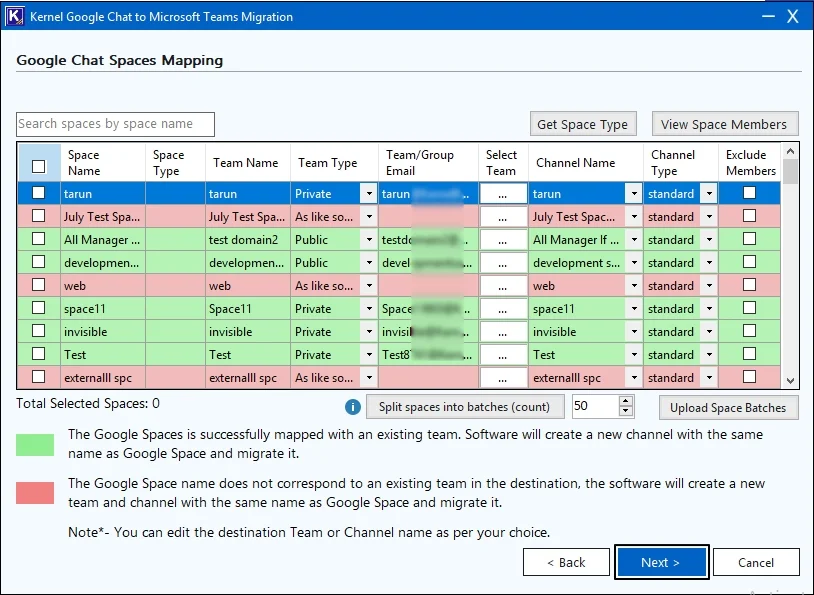Image resolution: width=814 pixels, height=595 pixels.
Task: Focus the Search spaces by space name field
Action: coord(115,124)
